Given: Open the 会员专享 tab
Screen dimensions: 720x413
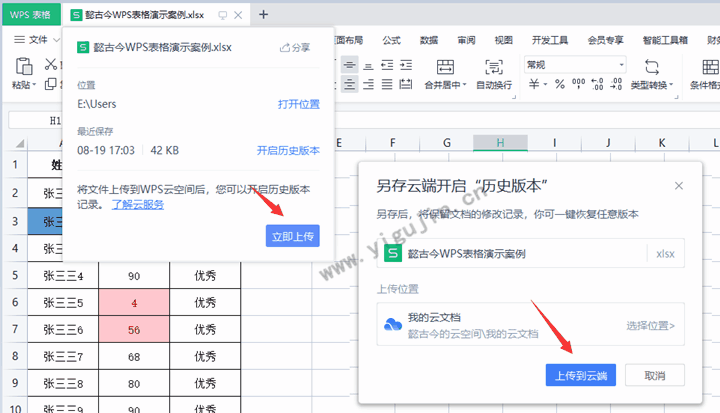Looking at the screenshot, I should [605, 40].
